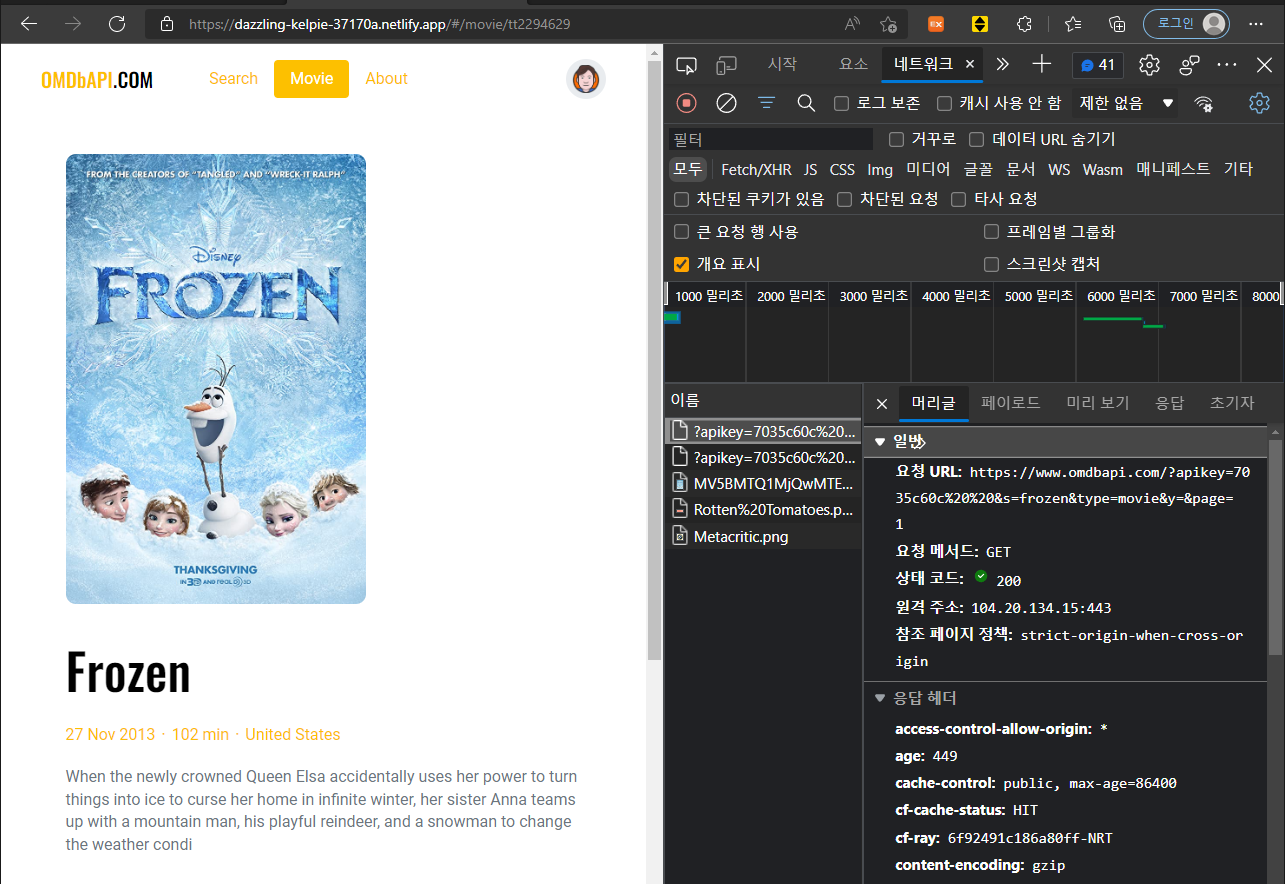Select the Rotten%20Tomatoes.p... request row
This screenshot has width=1285, height=884.
tap(763, 510)
